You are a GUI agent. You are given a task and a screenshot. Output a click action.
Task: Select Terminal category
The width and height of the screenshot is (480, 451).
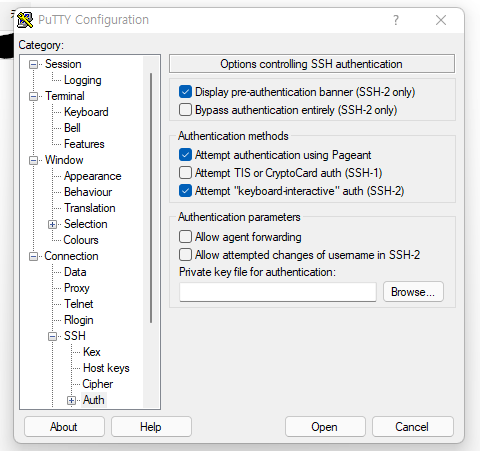pyautogui.click(x=65, y=96)
